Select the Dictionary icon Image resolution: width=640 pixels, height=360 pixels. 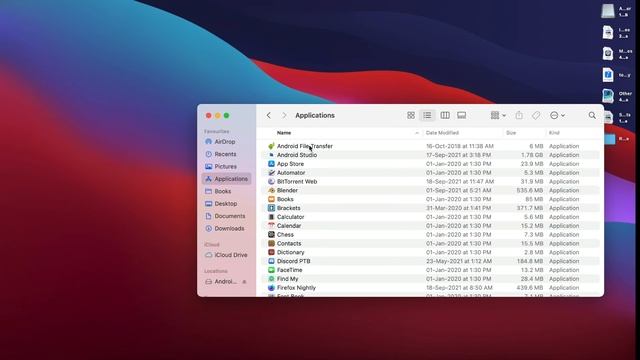(271, 252)
